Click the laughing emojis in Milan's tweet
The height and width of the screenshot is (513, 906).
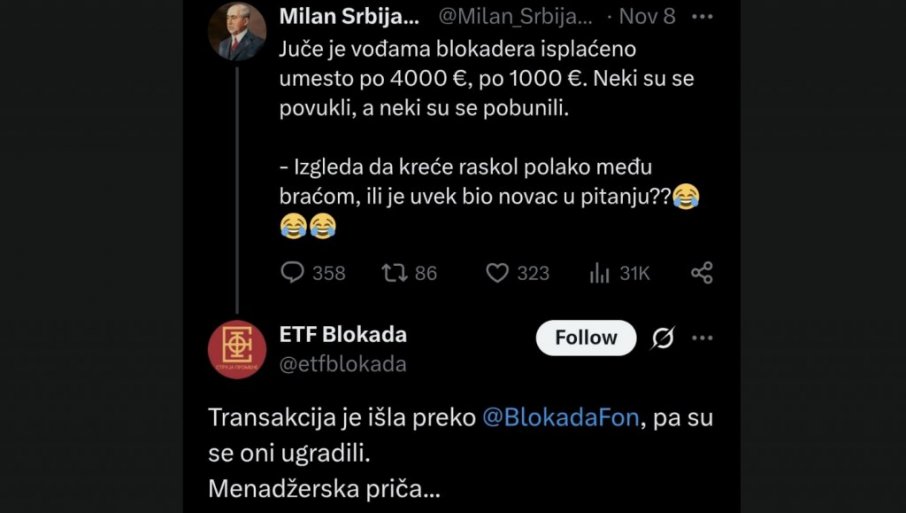point(308,228)
